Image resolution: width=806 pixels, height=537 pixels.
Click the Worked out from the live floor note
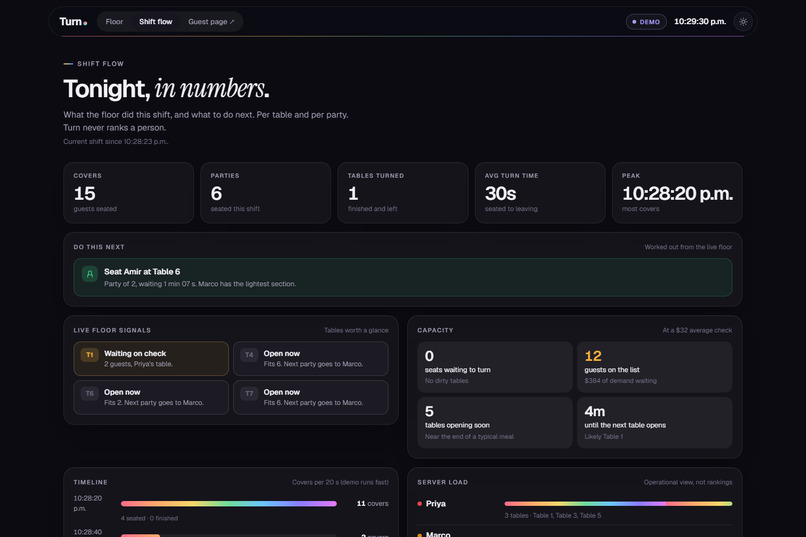click(x=688, y=247)
